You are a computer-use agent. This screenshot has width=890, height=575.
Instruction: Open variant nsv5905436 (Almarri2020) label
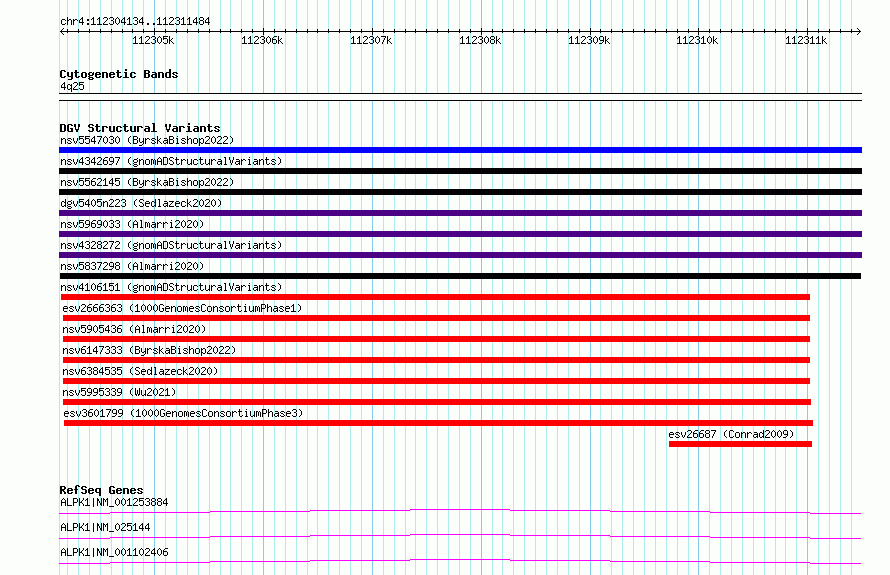tap(135, 329)
